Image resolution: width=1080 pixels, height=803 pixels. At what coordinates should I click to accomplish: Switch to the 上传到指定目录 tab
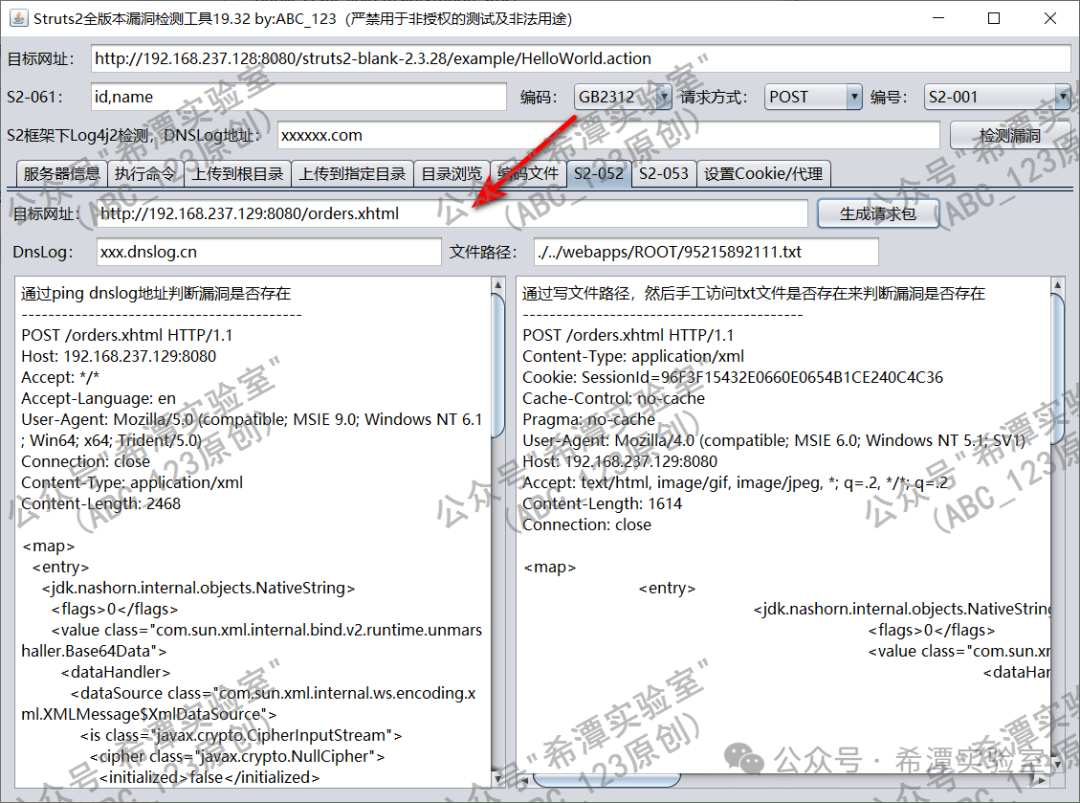tap(352, 174)
